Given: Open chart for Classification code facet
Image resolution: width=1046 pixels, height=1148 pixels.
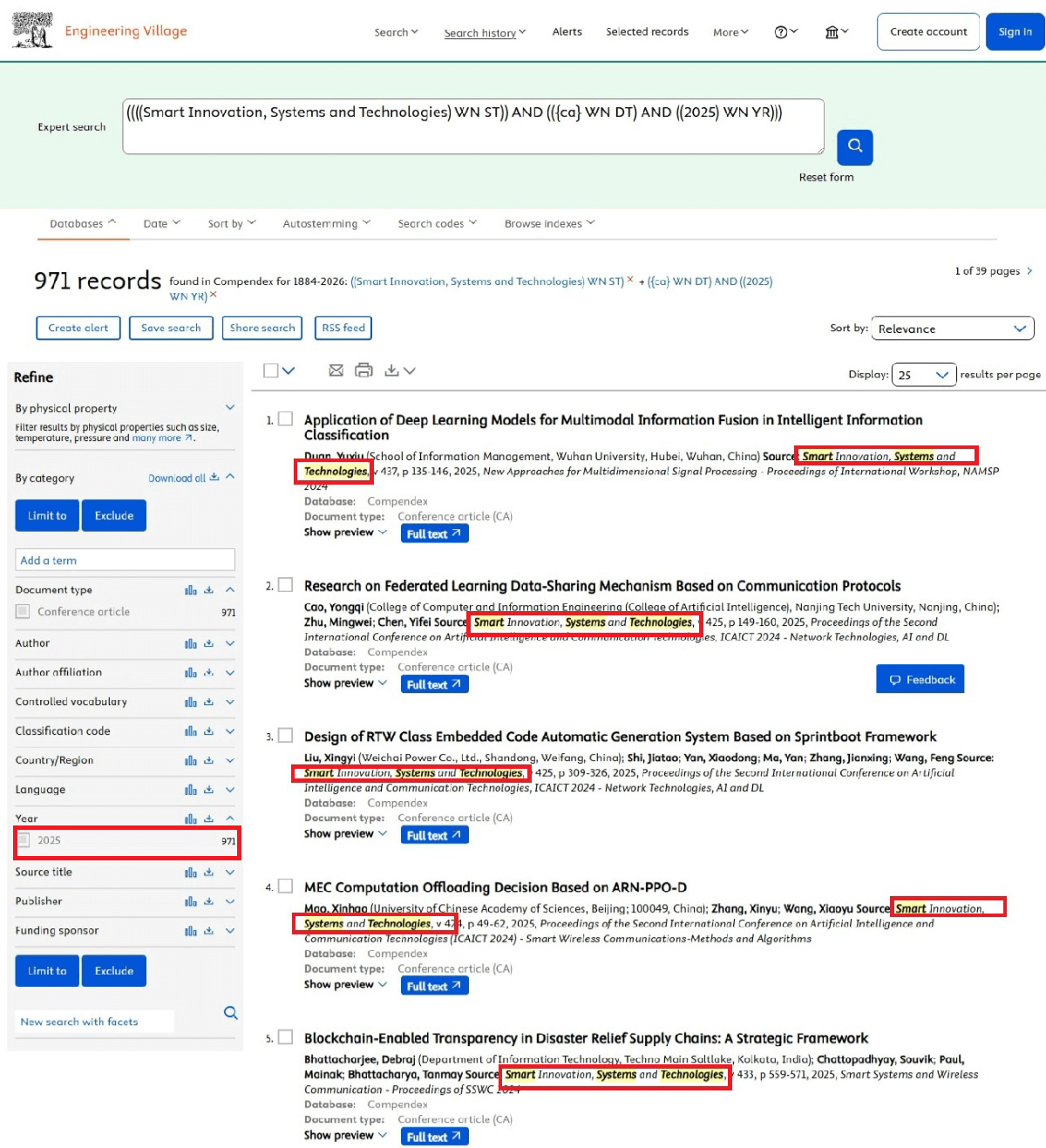Looking at the screenshot, I should click(x=190, y=731).
